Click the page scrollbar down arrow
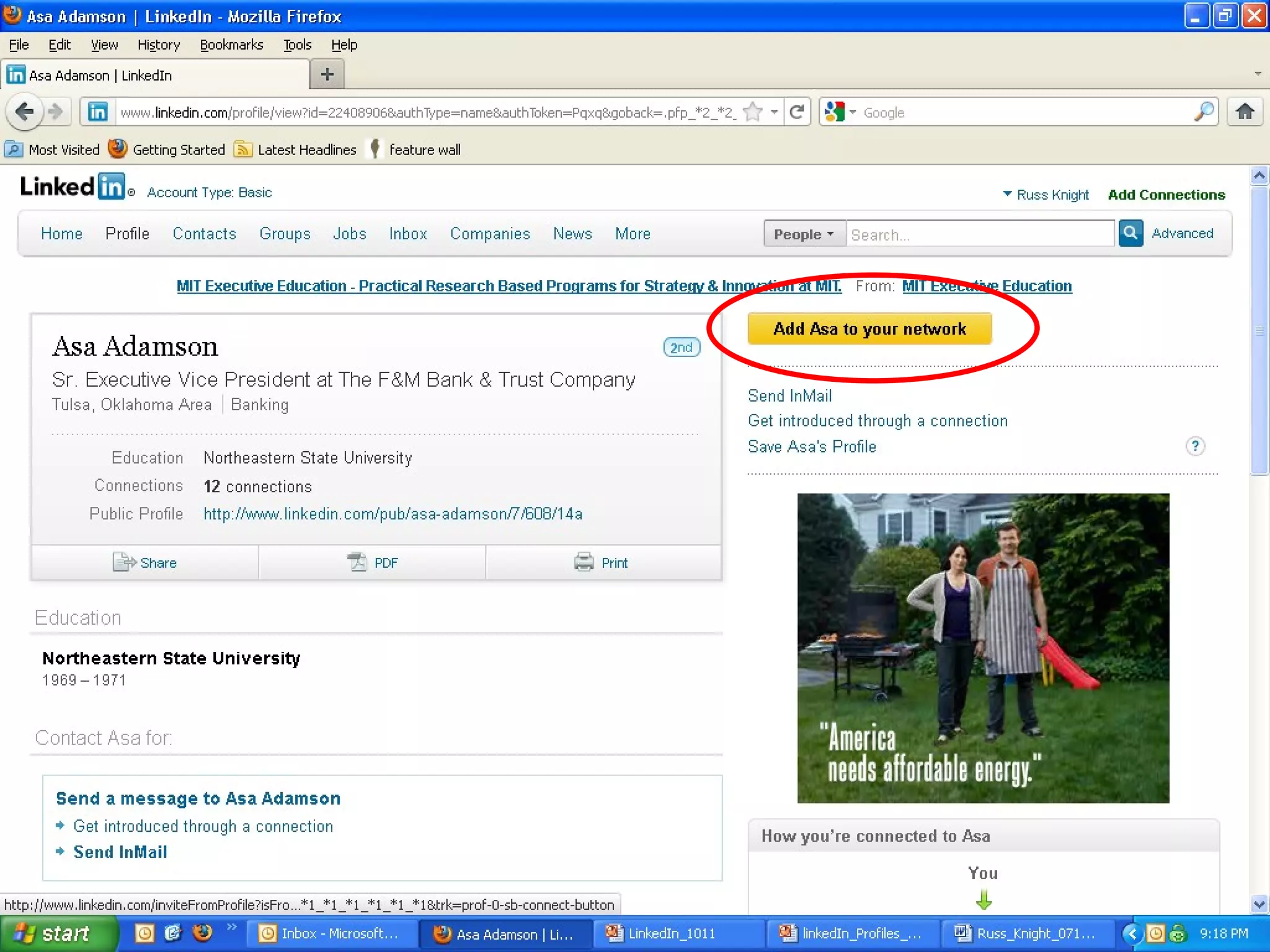The height and width of the screenshot is (952, 1270). click(1259, 904)
